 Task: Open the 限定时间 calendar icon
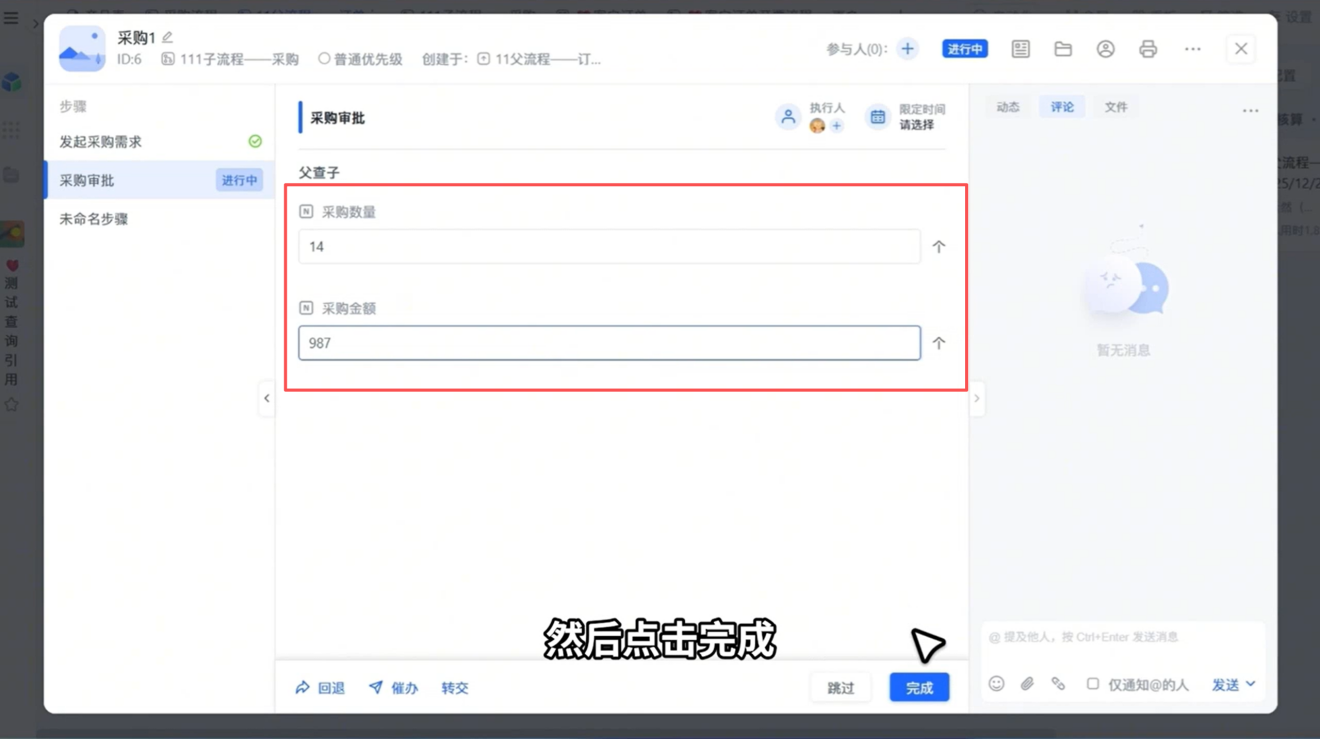coord(877,117)
